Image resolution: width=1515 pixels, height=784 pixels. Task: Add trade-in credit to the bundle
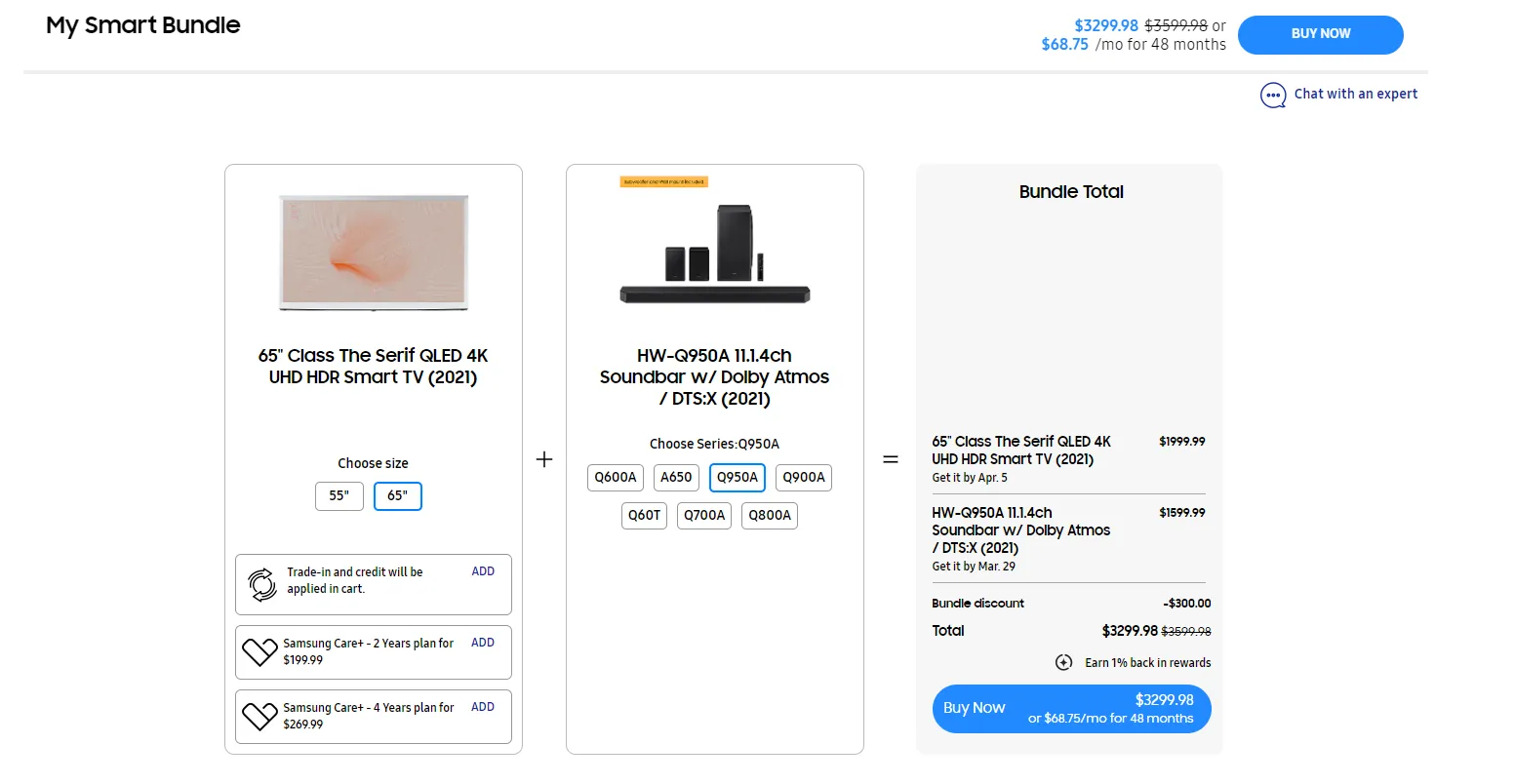coord(483,571)
